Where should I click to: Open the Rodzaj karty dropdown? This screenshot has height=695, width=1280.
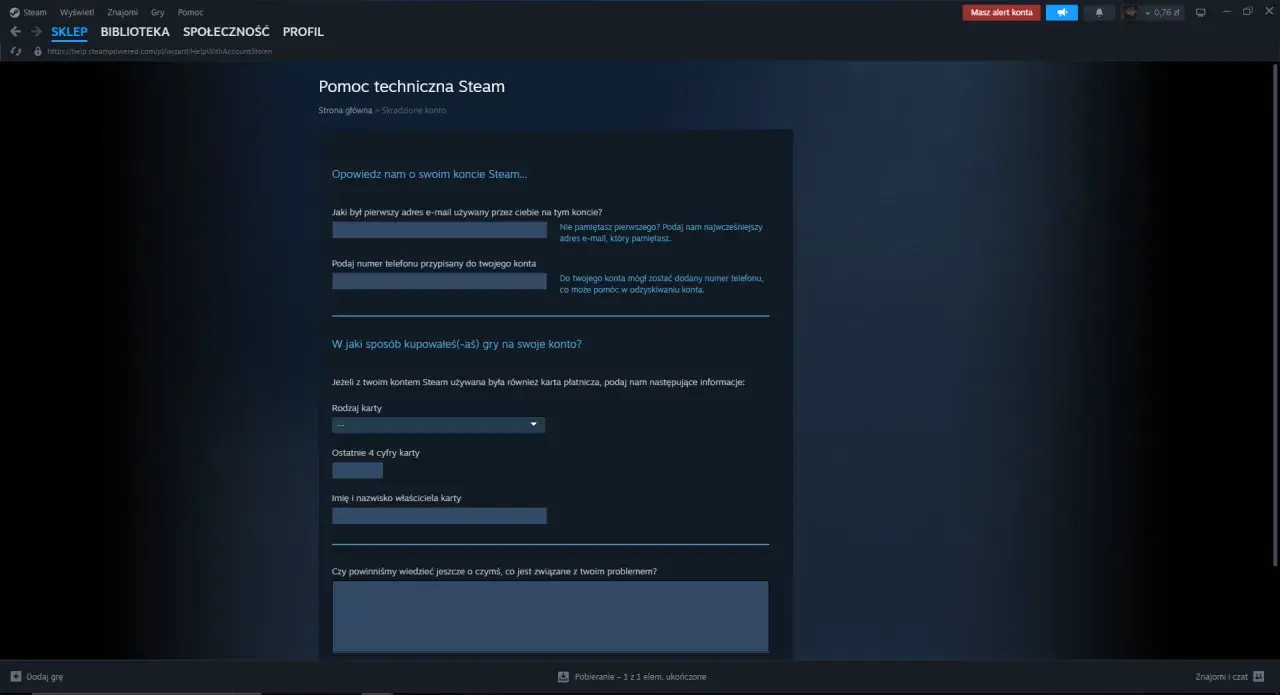tap(438, 425)
